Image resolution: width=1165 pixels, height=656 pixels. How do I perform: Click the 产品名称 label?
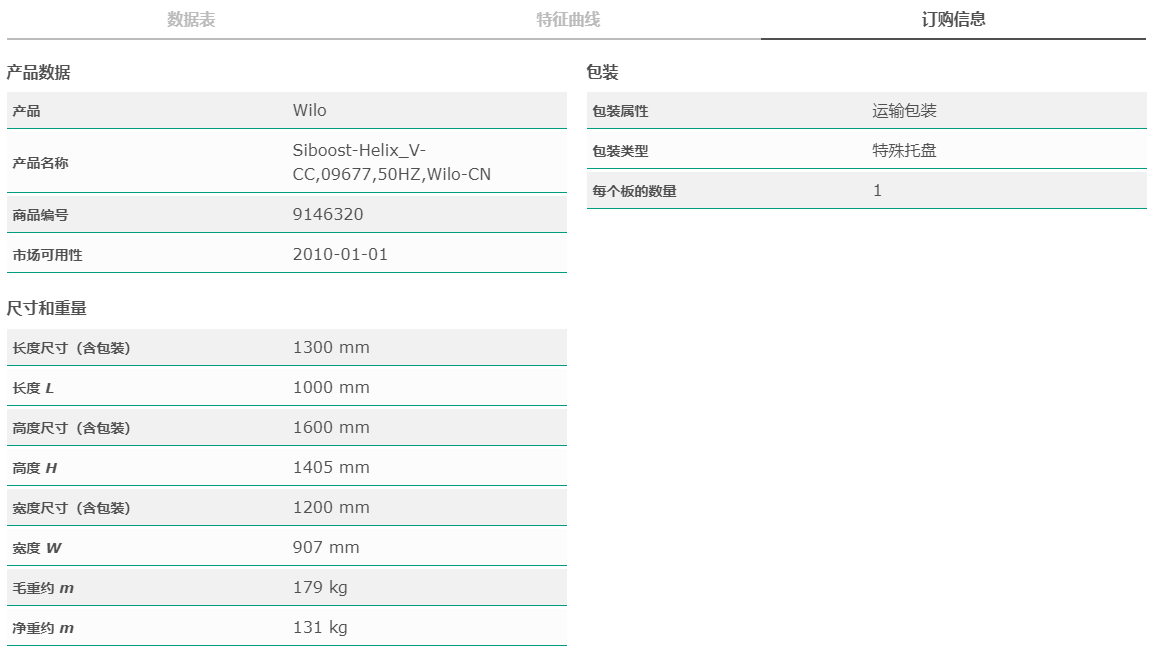click(x=40, y=163)
